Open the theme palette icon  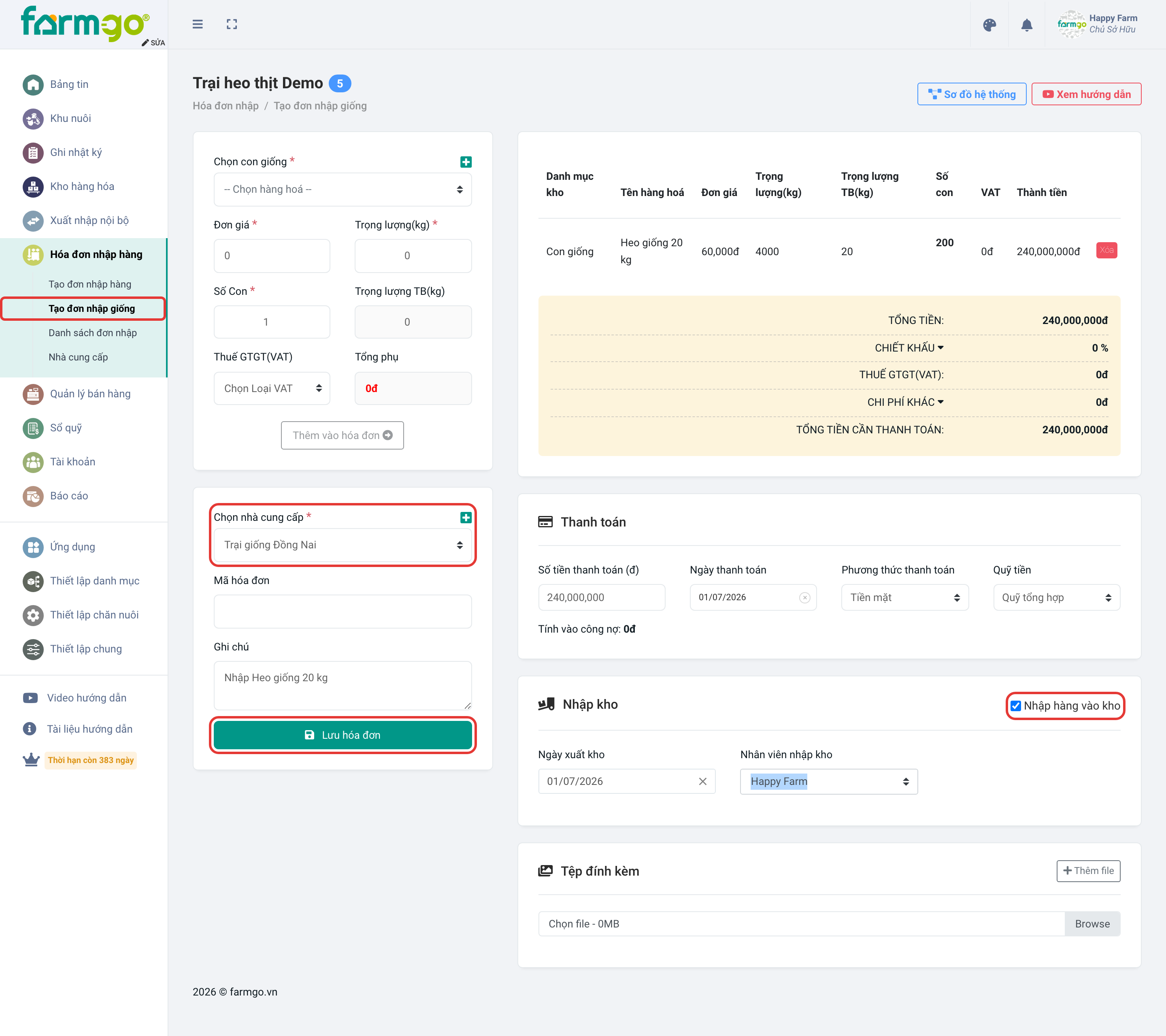[x=990, y=25]
